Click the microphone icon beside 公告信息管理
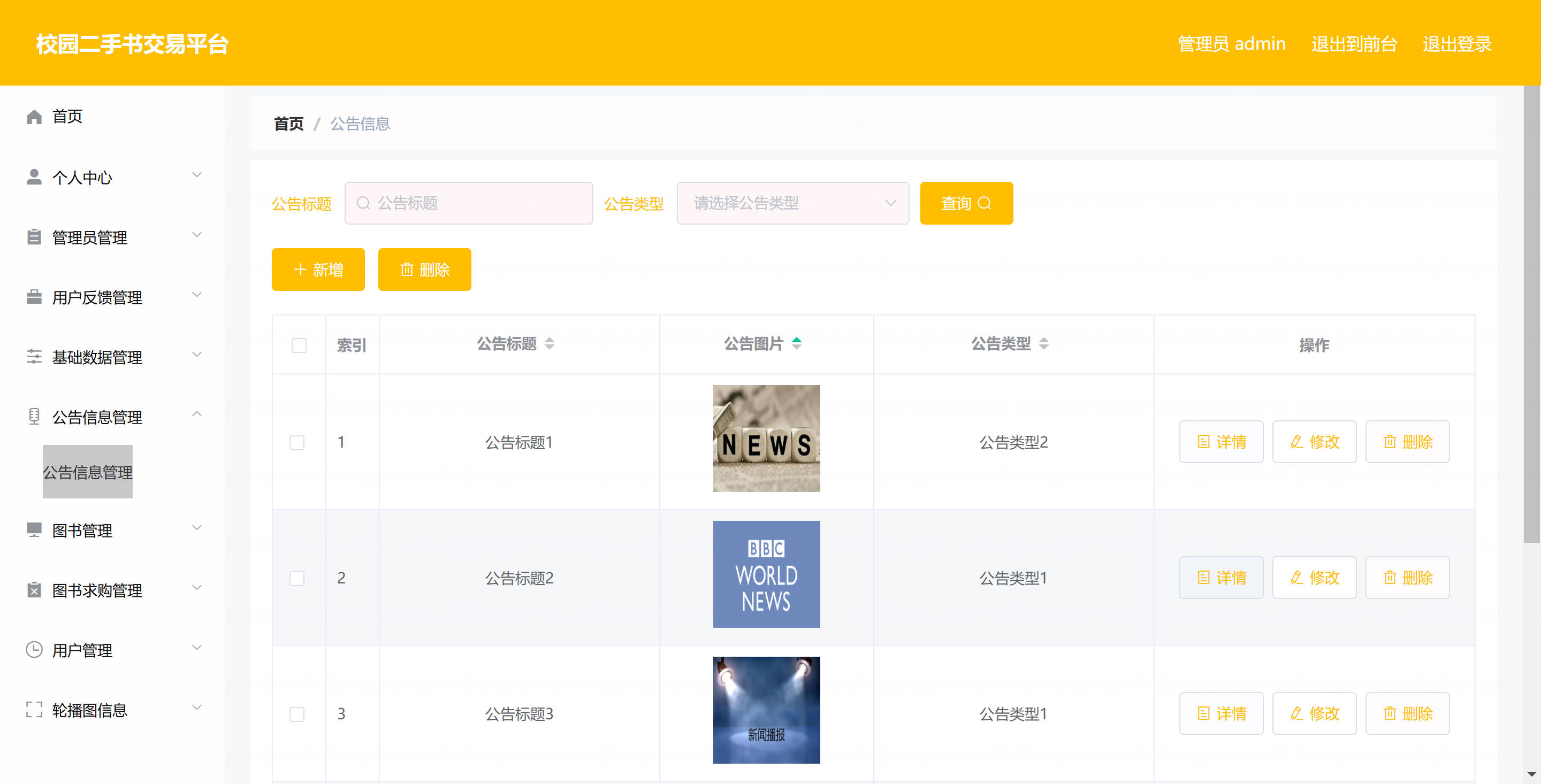 [34, 416]
